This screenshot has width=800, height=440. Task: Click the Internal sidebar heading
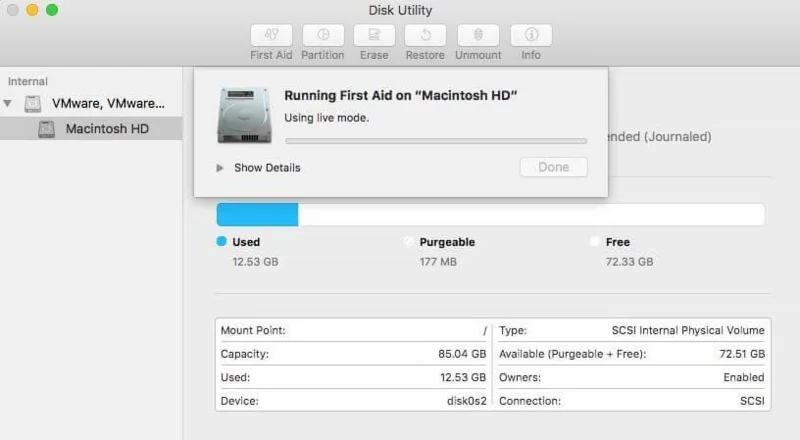click(28, 82)
